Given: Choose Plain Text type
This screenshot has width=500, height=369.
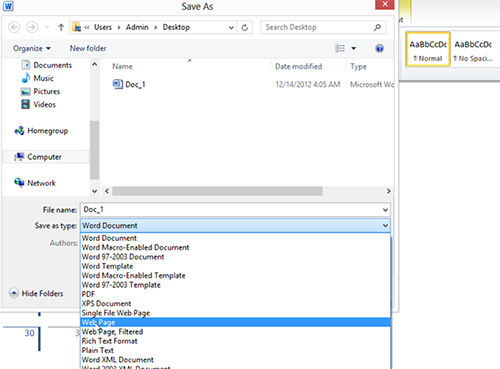Looking at the screenshot, I should point(236,350).
